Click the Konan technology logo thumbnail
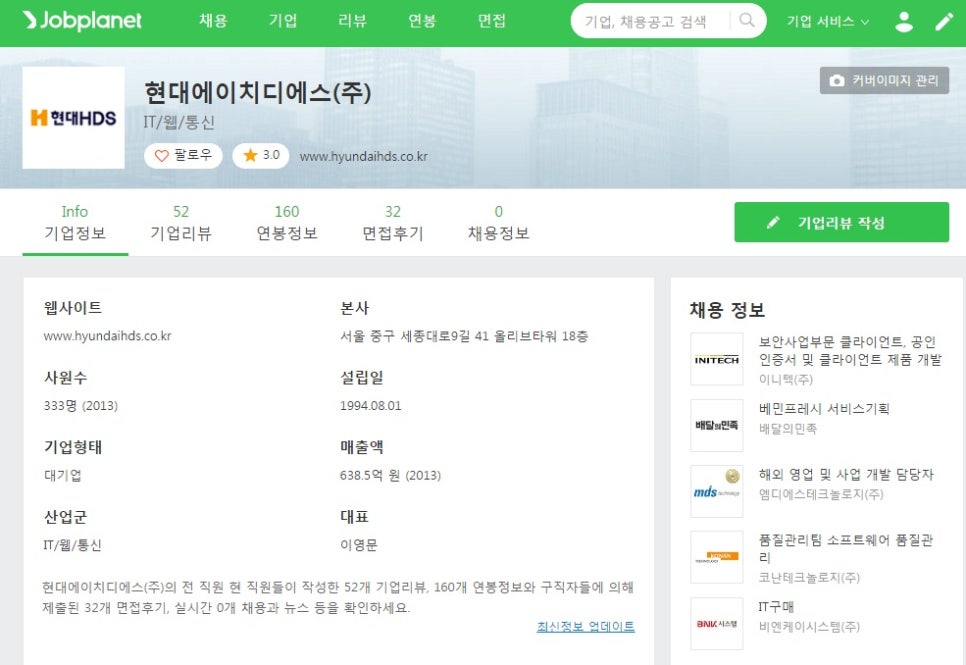The height and width of the screenshot is (665, 966). pyautogui.click(x=716, y=557)
